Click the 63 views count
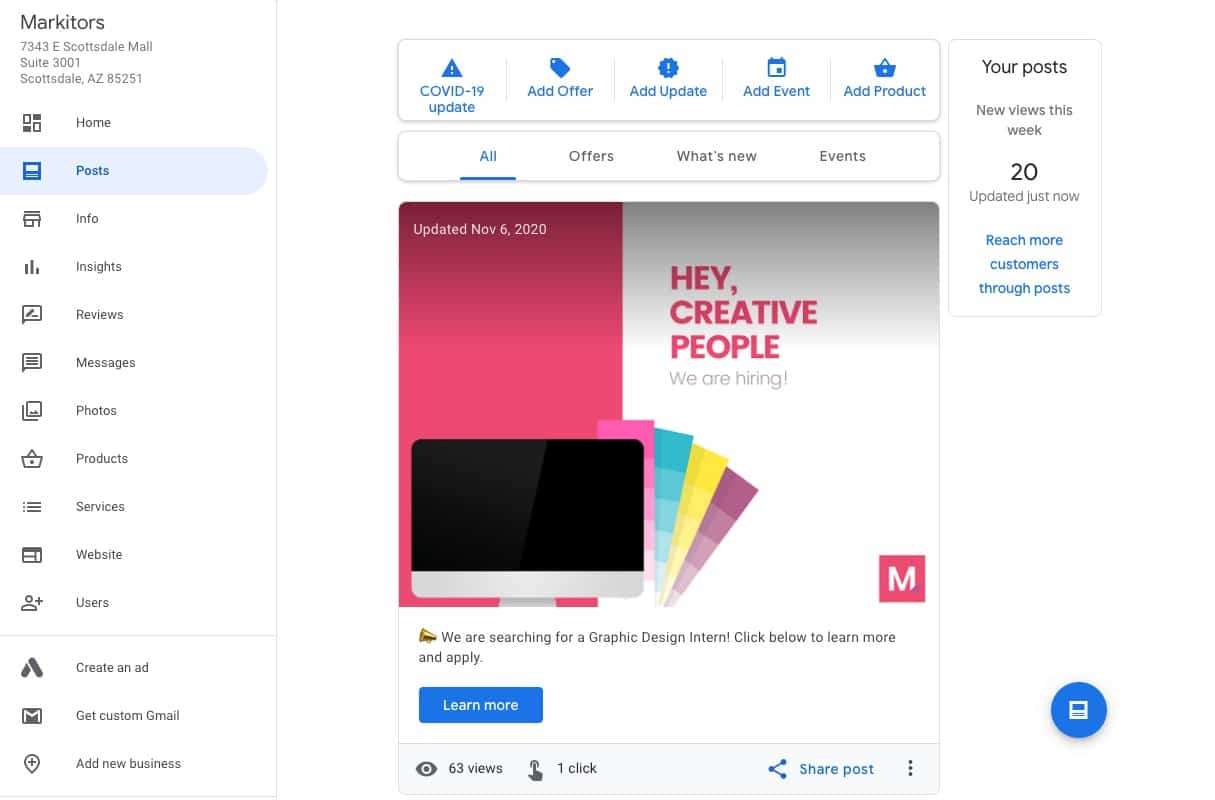The image size is (1215, 800). click(x=476, y=769)
